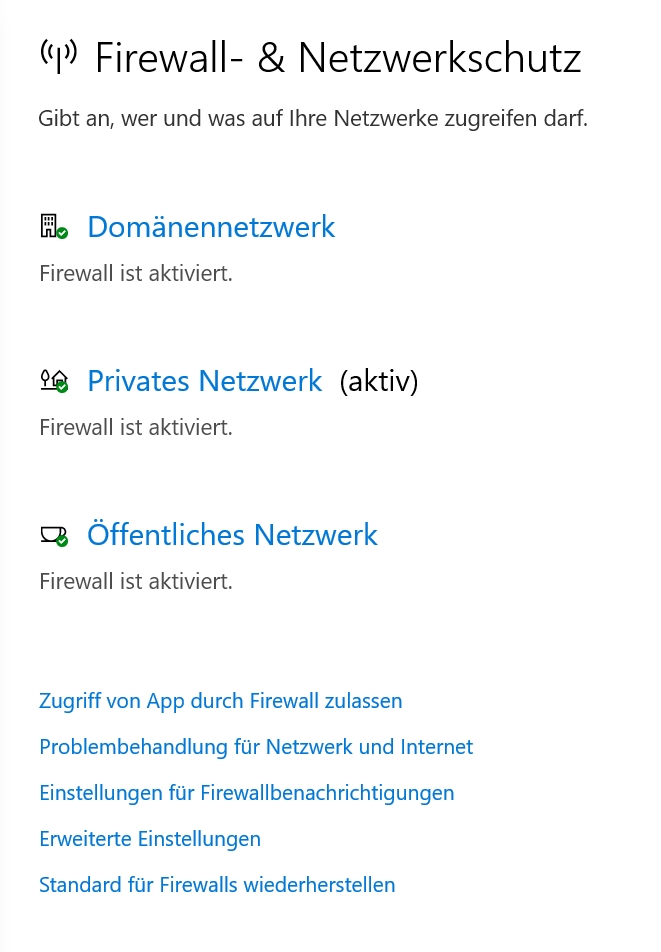
Task: Click 'Standard für Firewalls wiederherstellen'
Action: (x=217, y=885)
